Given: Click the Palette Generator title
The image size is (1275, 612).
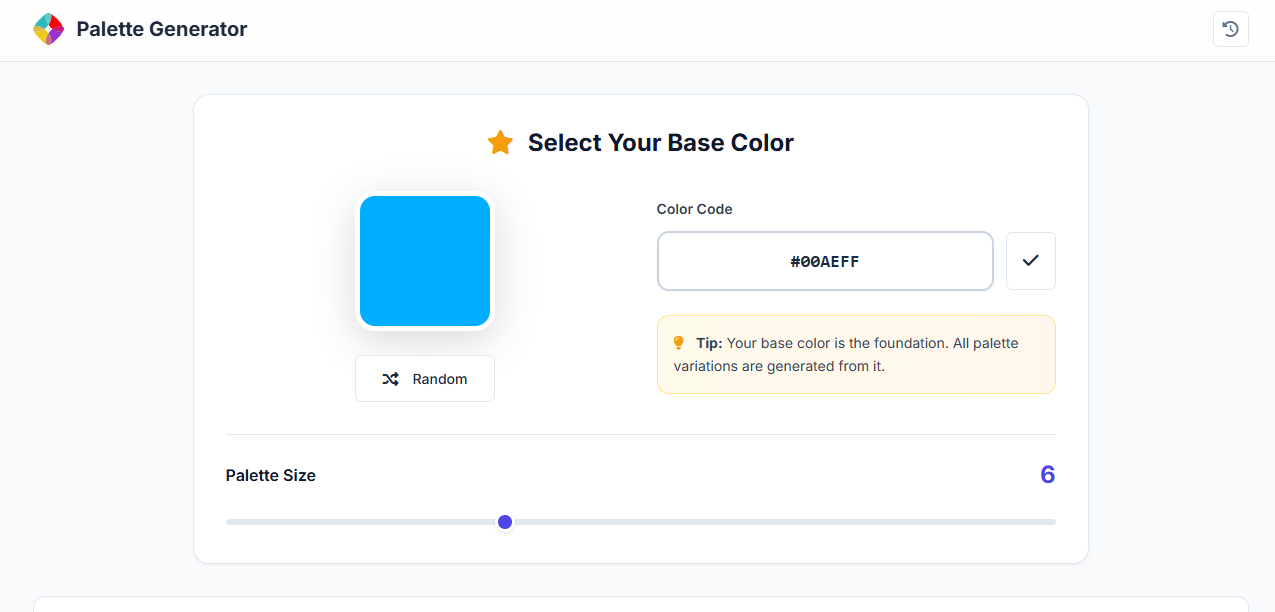Looking at the screenshot, I should pyautogui.click(x=161, y=29).
